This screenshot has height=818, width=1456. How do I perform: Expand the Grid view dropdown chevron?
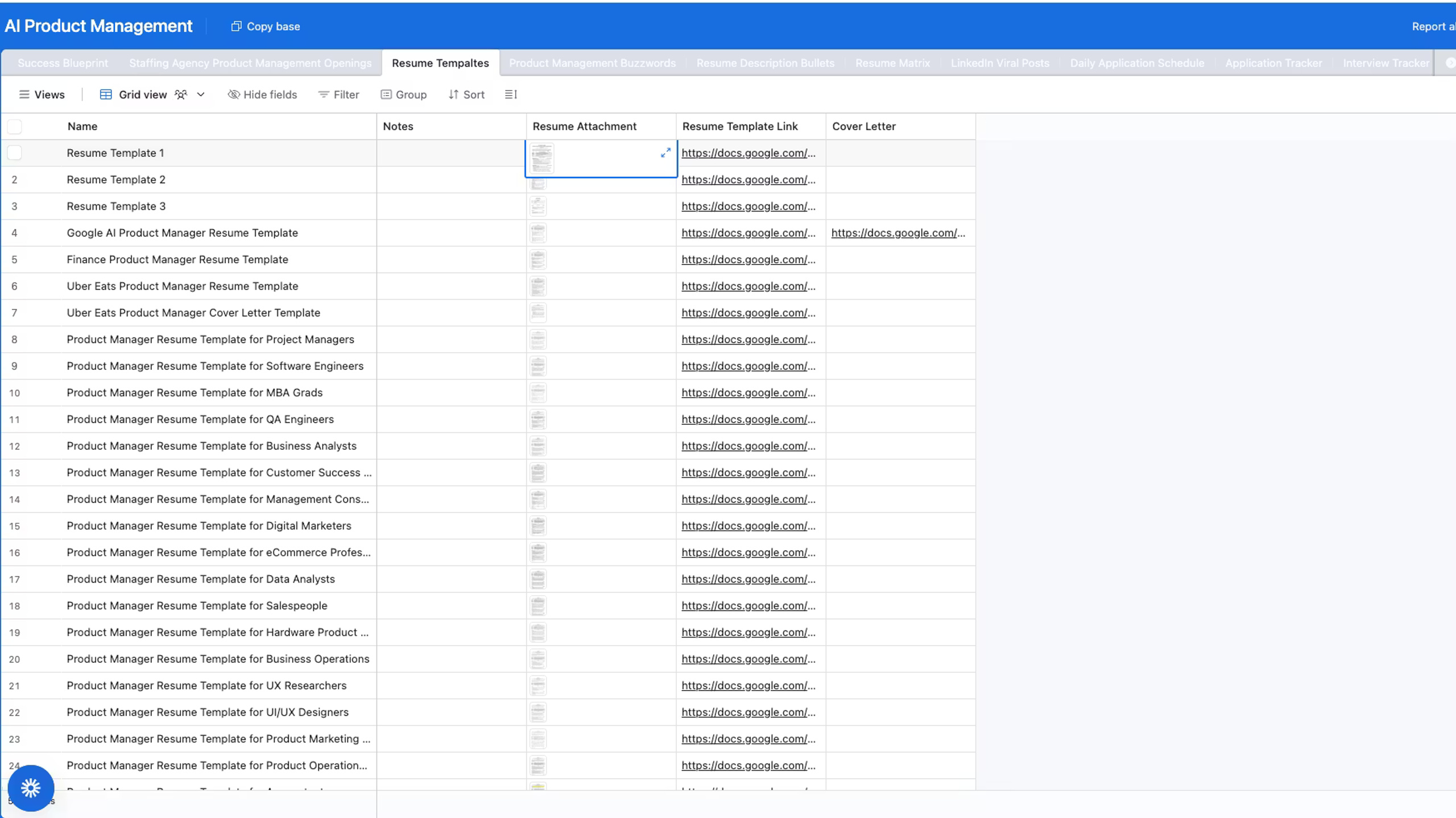coord(201,94)
